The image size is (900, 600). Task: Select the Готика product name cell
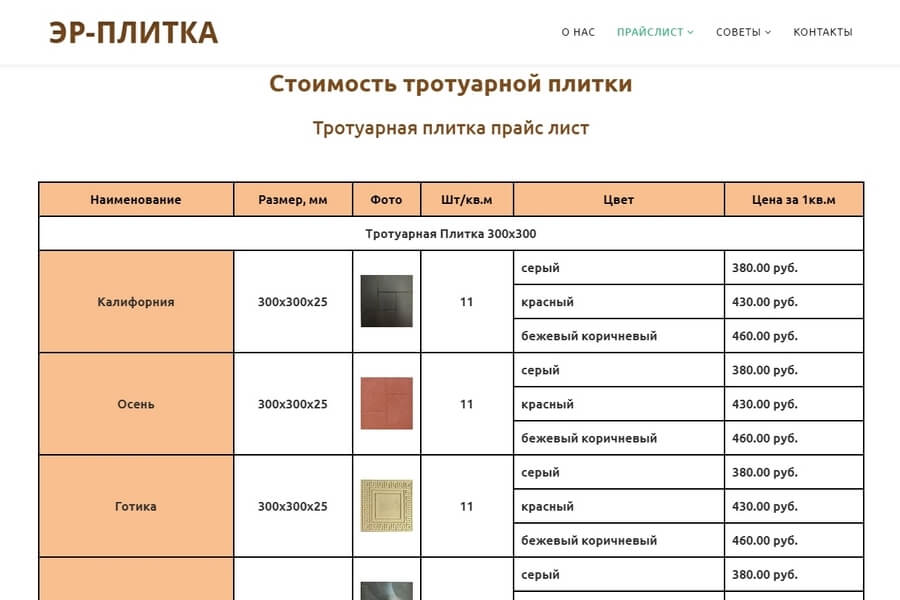(x=136, y=506)
